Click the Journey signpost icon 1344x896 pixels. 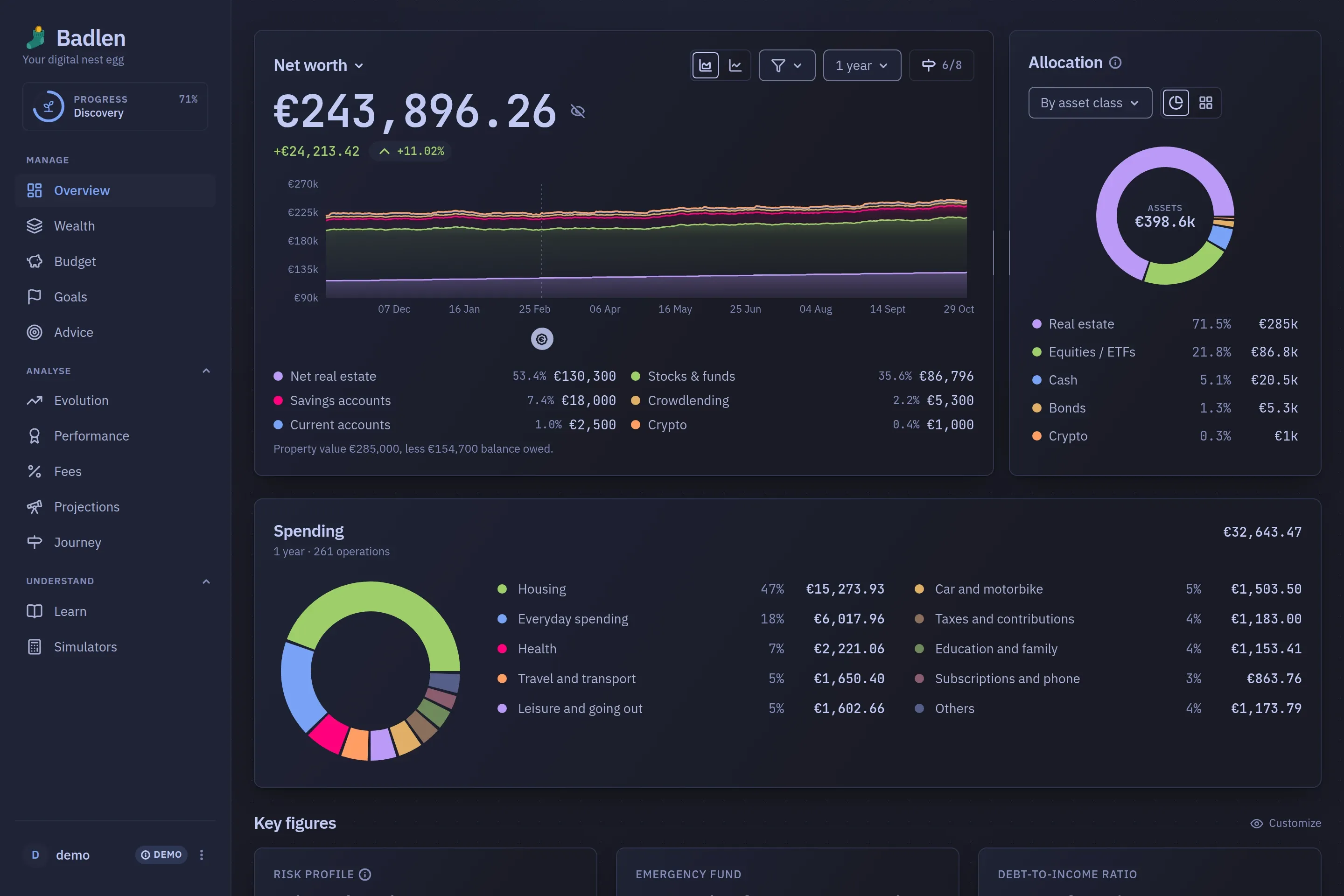34,542
